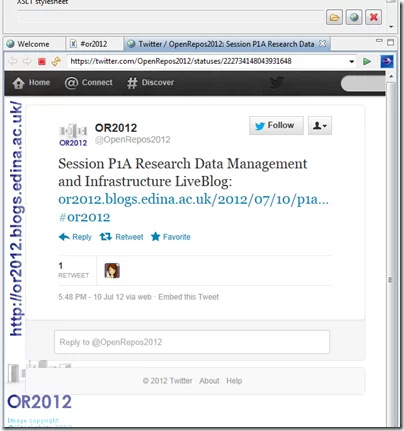Screen dimensions: 404x431
Task: Expand the panel dropdown arrow below the red X
Action: 391,27
